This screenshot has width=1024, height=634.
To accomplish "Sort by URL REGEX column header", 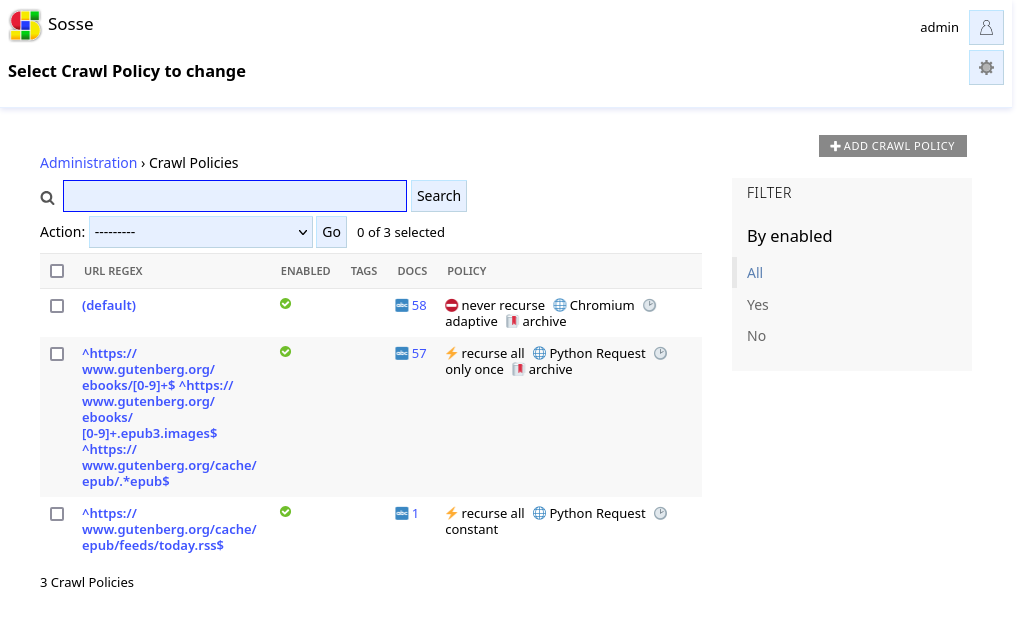I will point(113,271).
